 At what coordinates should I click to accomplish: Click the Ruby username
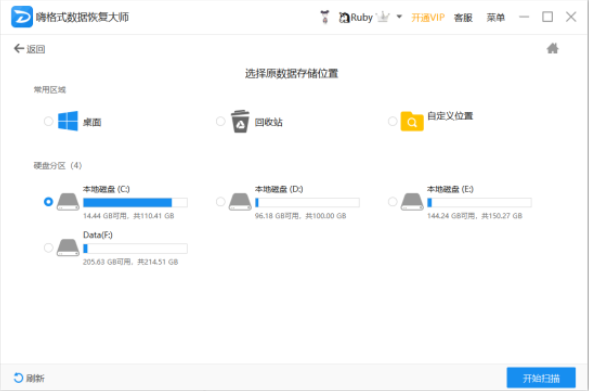(361, 17)
